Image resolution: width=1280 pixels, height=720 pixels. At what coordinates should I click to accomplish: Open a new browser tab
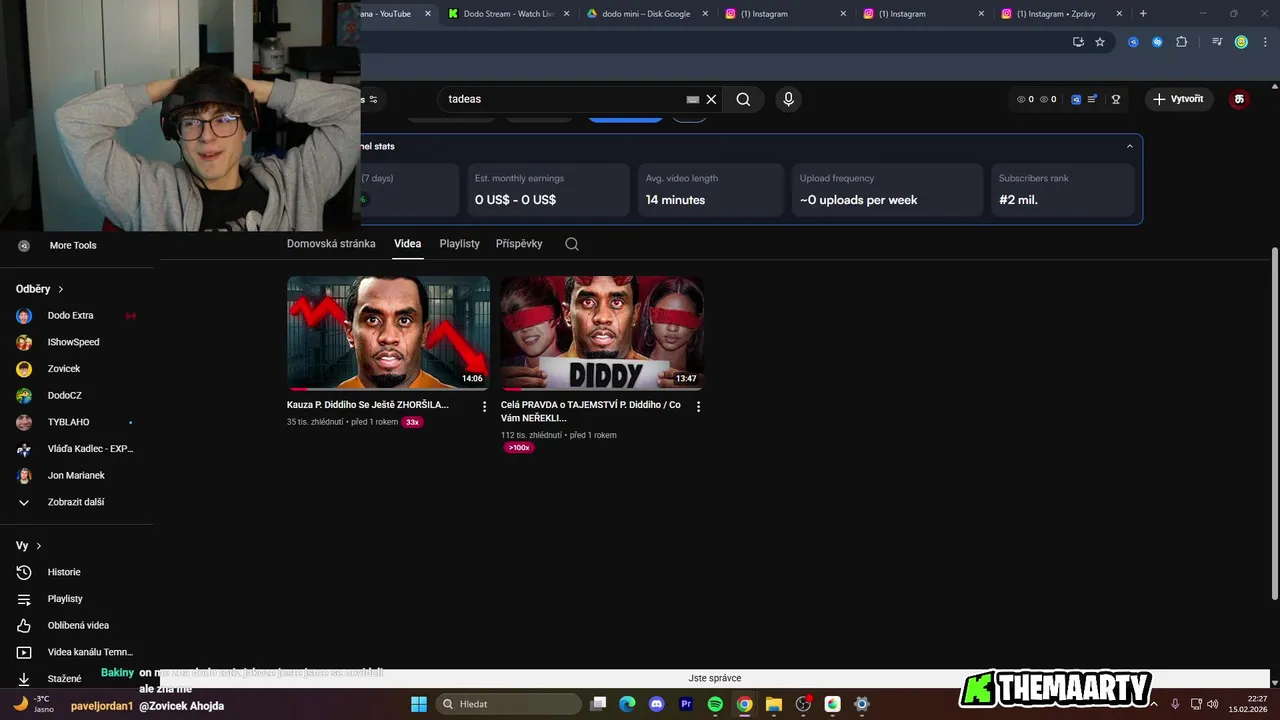pos(1143,14)
